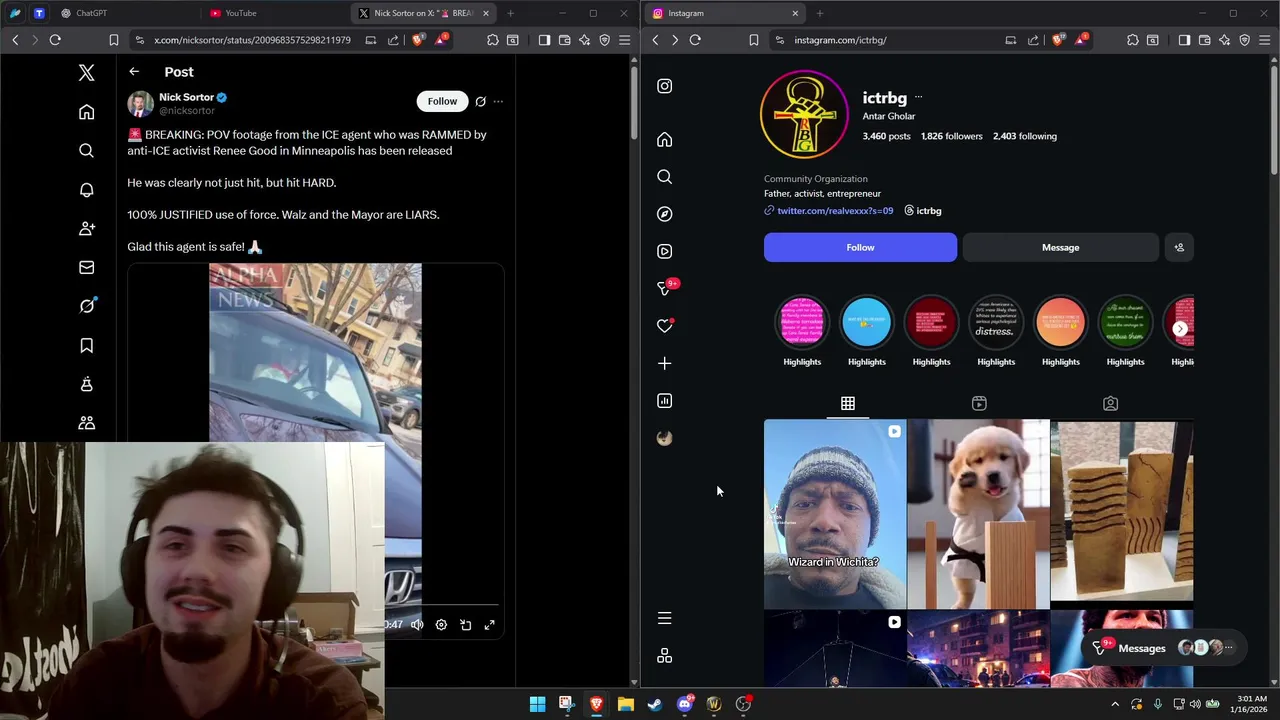This screenshot has width=1280, height=720.
Task: Open X messages envelope icon
Action: pos(87,267)
